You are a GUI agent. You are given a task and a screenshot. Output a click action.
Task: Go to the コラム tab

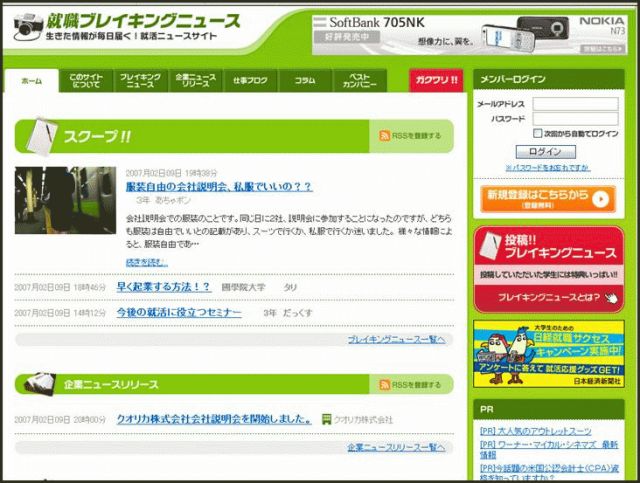305,81
